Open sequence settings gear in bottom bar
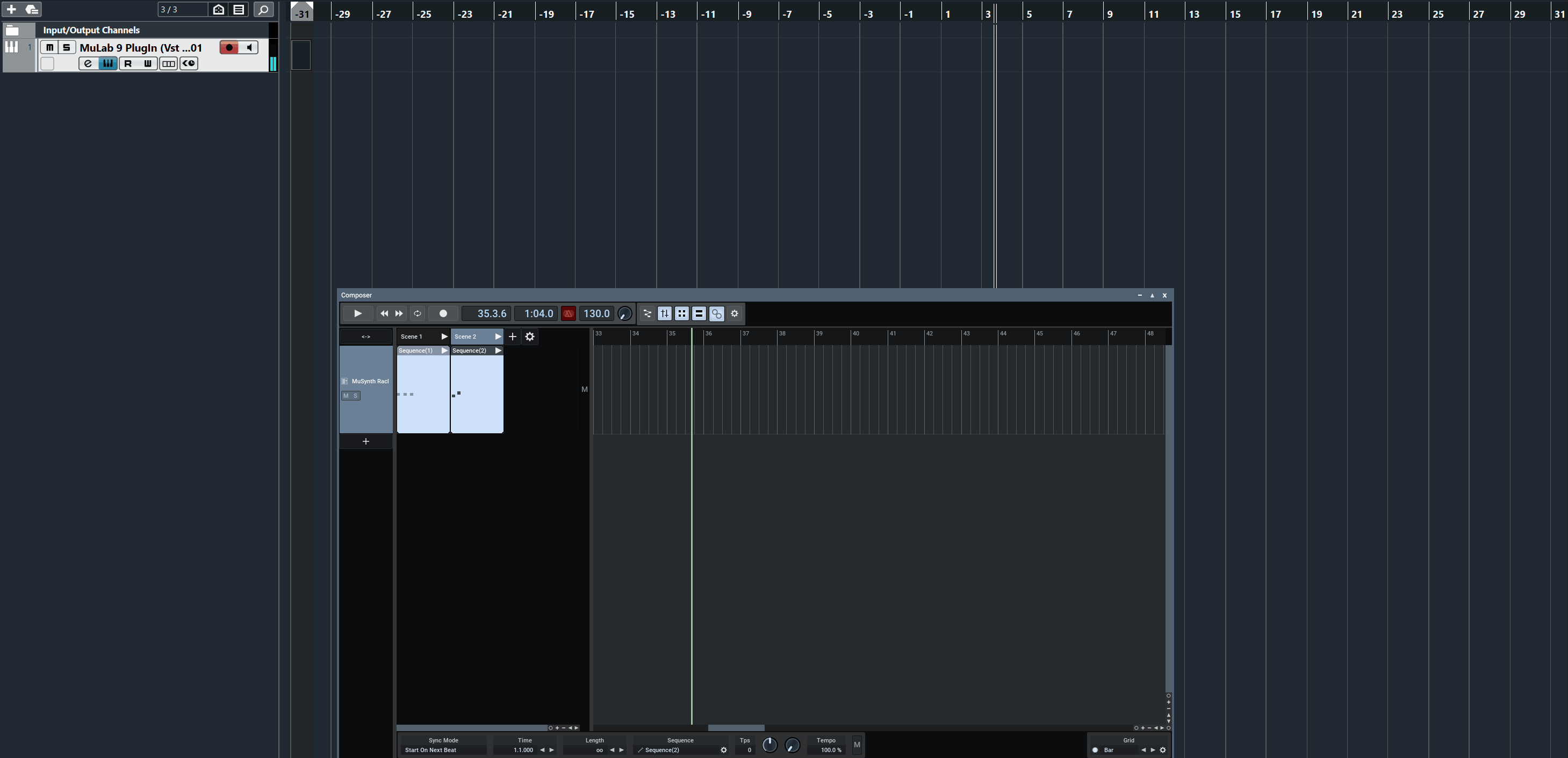 [x=724, y=750]
